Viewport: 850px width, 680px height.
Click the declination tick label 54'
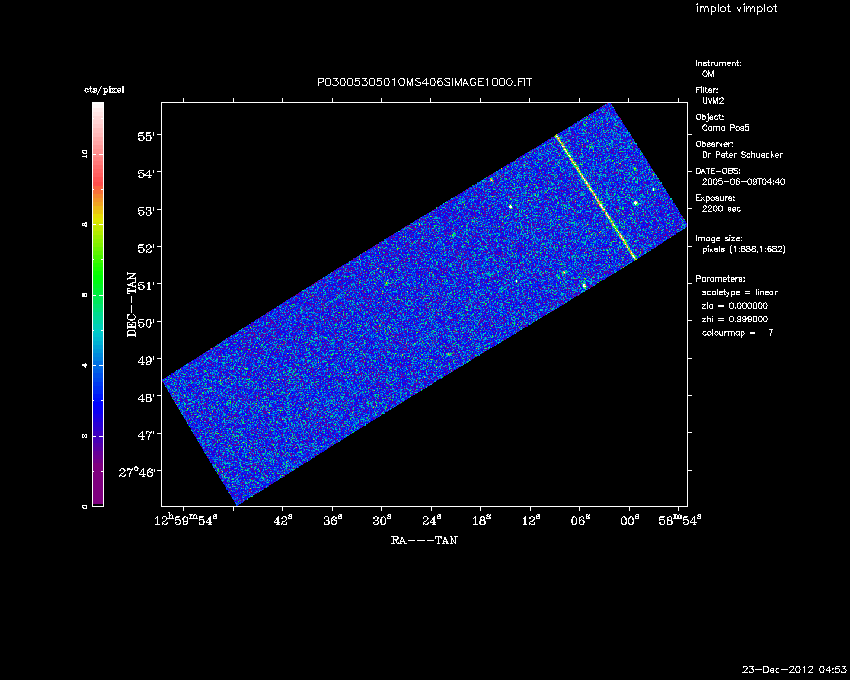146,174
